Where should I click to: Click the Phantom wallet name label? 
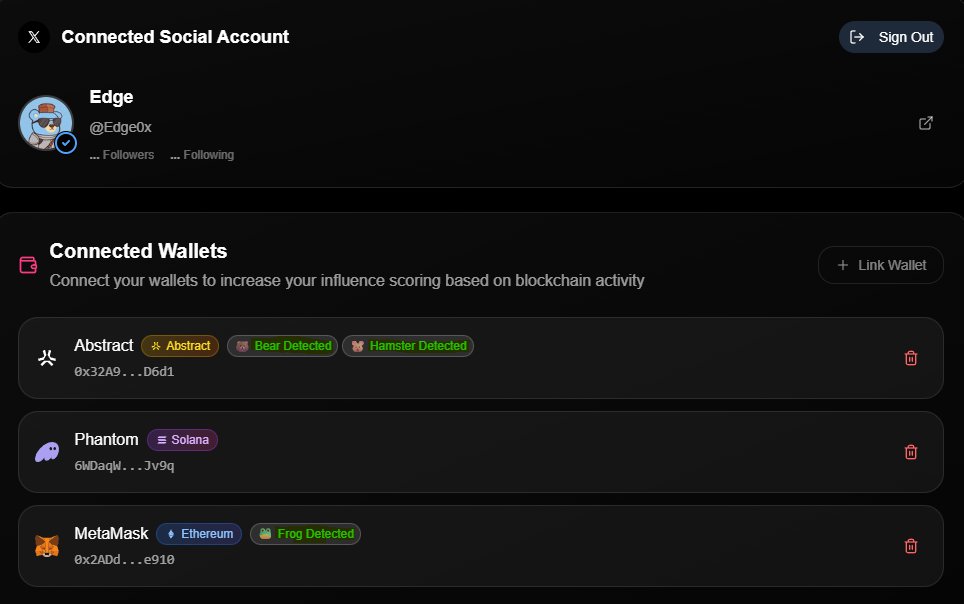coord(106,440)
